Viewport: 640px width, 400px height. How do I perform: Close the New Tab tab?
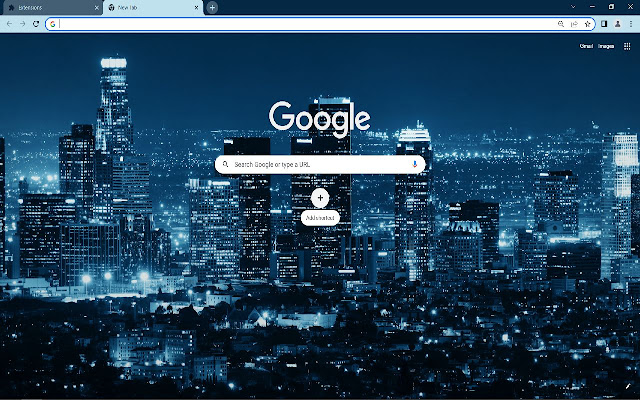tap(196, 7)
